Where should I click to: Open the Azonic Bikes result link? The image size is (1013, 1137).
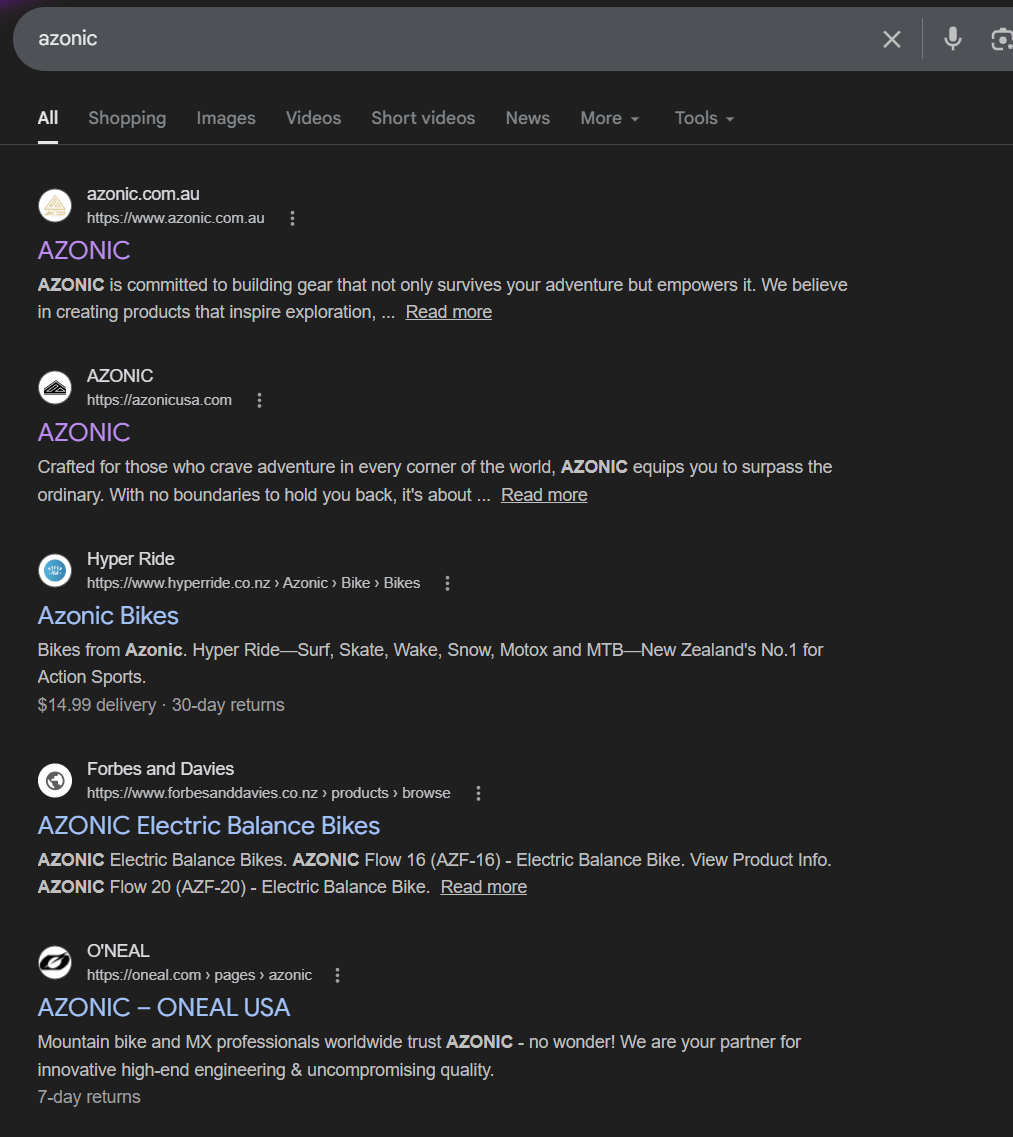tap(108, 615)
